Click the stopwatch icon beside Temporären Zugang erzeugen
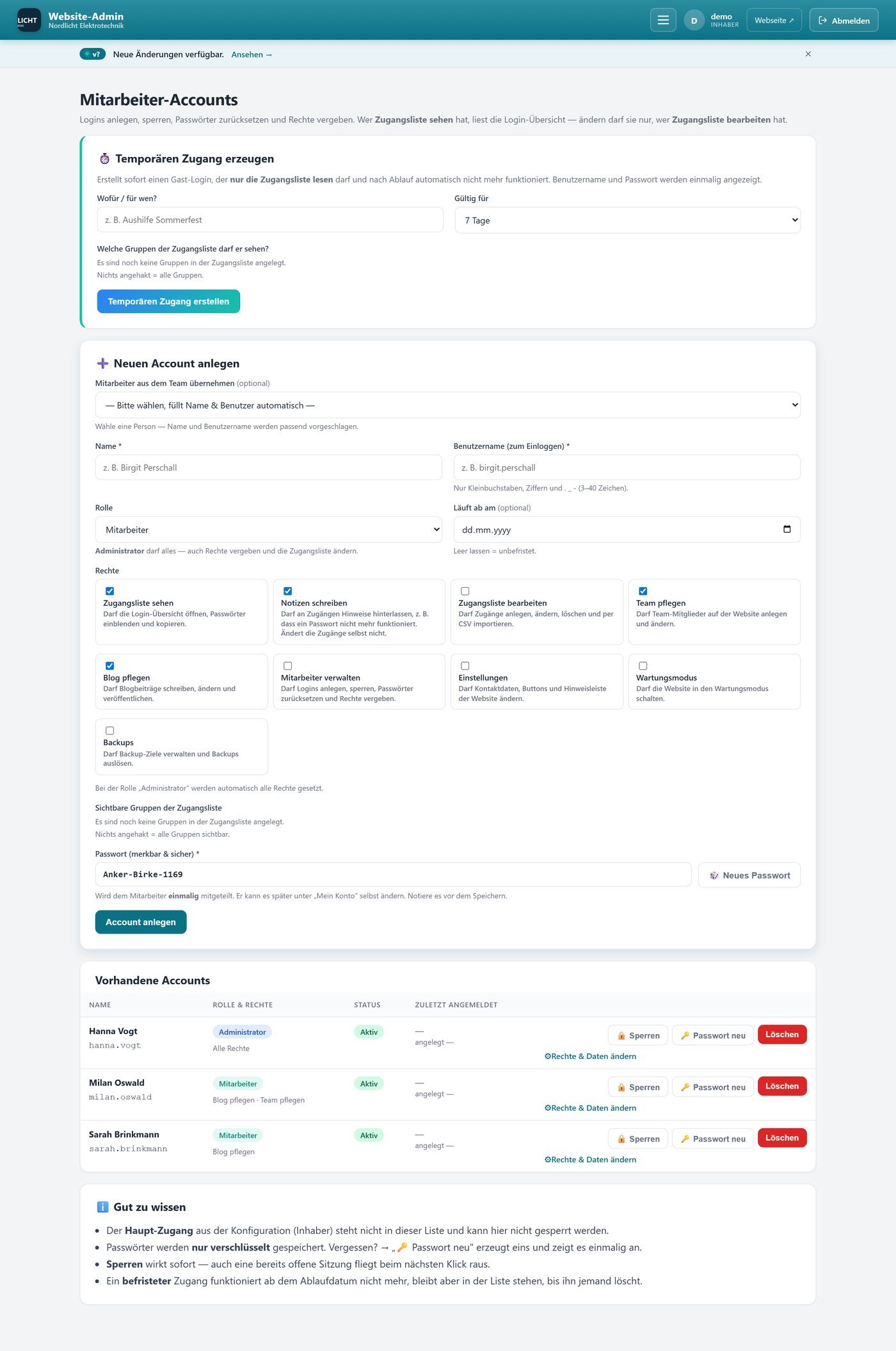Image resolution: width=896 pixels, height=1351 pixels. click(x=104, y=159)
